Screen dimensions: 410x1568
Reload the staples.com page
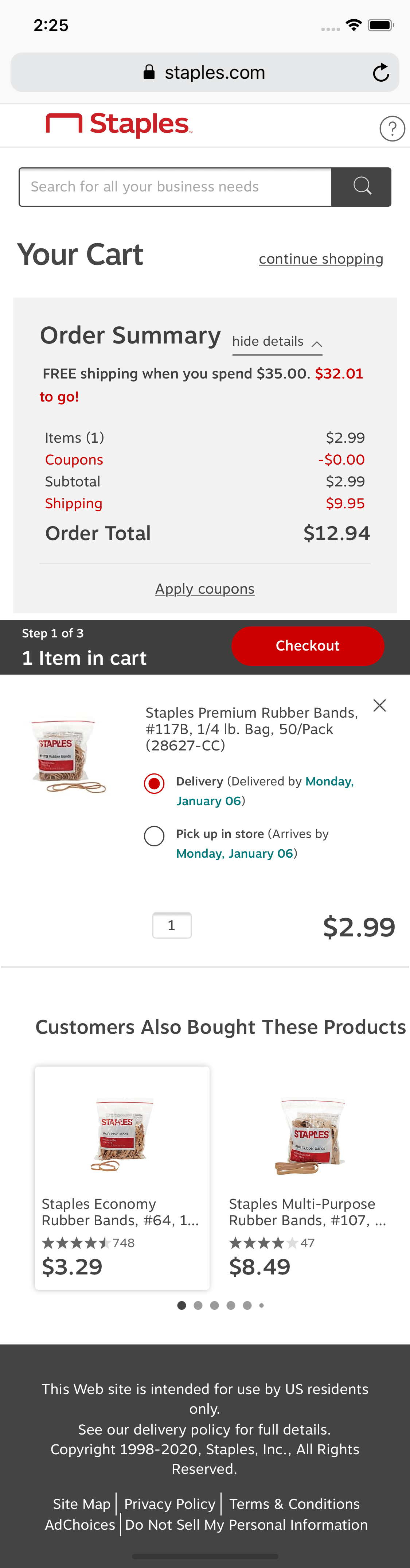381,73
